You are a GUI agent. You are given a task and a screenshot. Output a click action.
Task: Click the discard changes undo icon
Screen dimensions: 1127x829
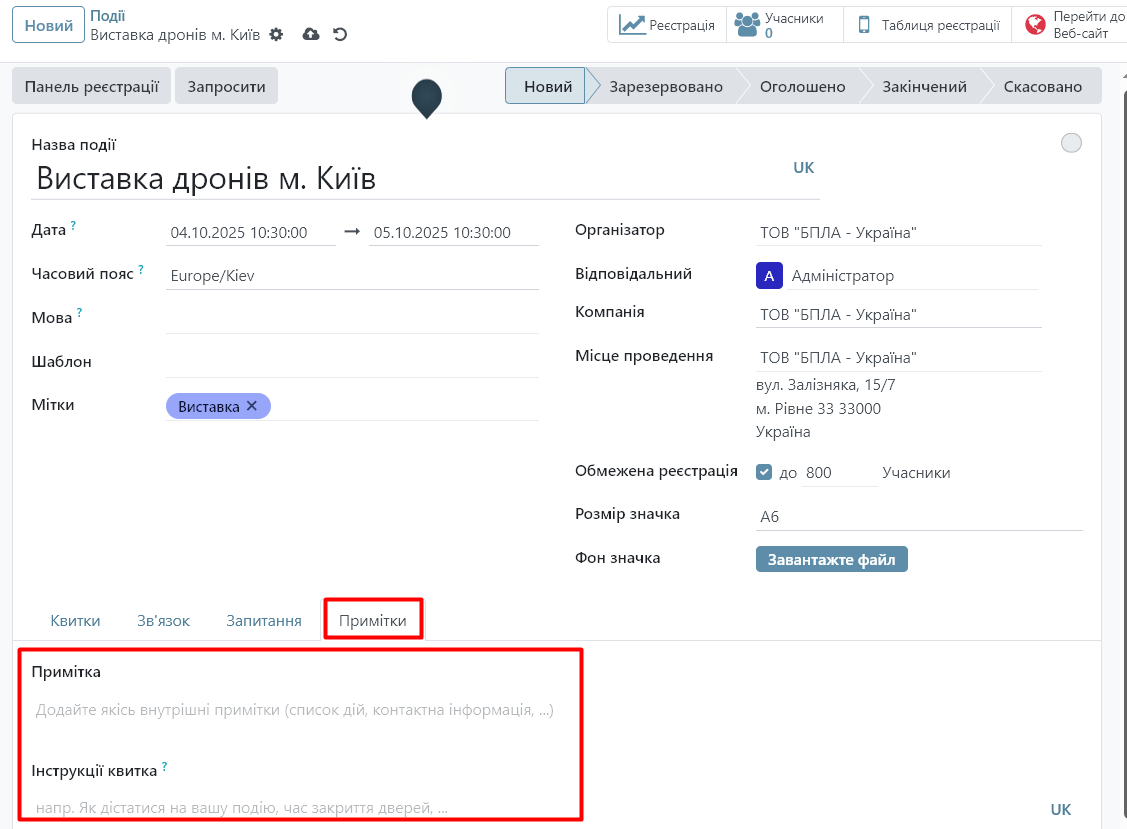pos(340,35)
